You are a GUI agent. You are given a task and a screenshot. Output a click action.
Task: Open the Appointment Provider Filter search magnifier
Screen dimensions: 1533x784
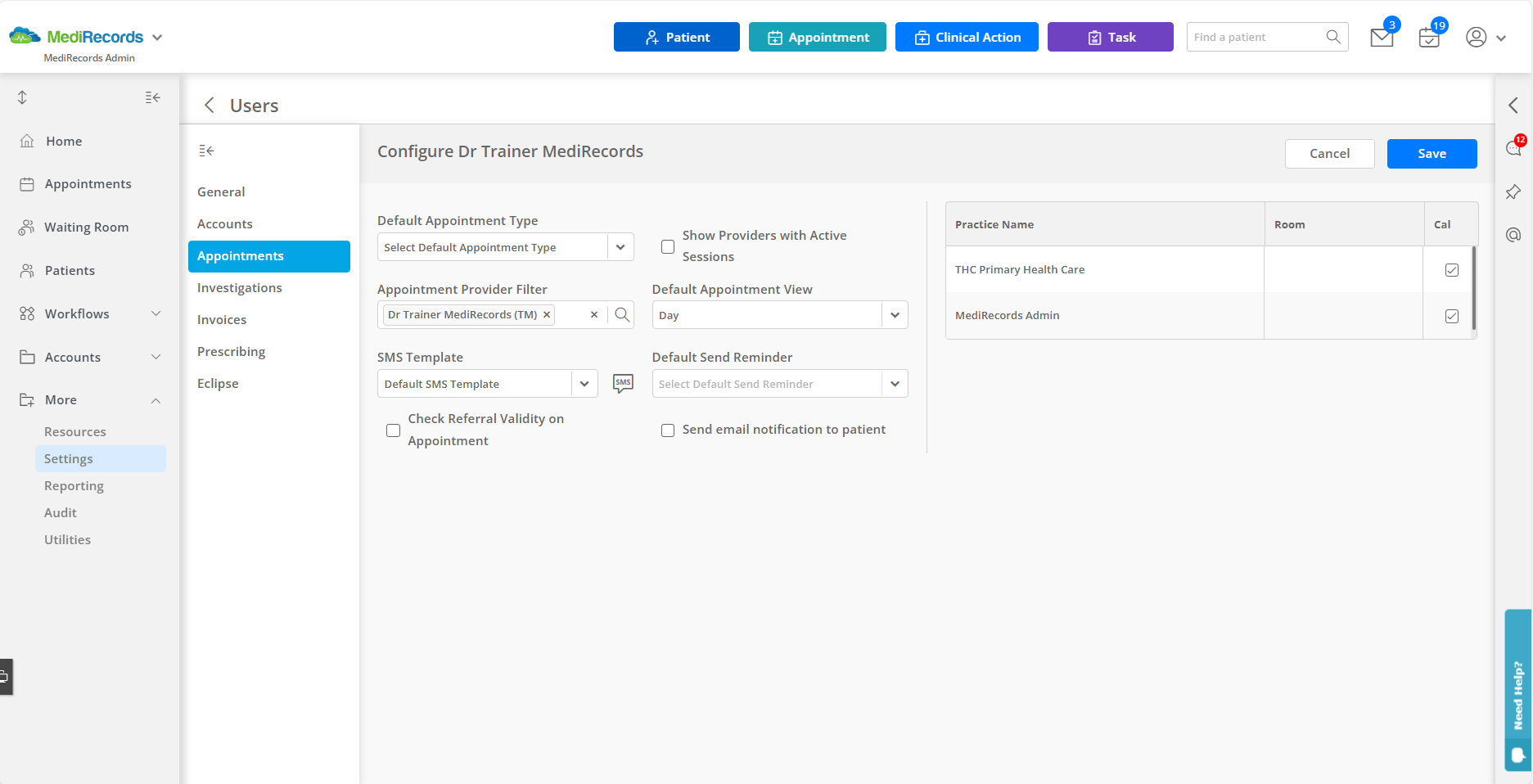pos(622,314)
